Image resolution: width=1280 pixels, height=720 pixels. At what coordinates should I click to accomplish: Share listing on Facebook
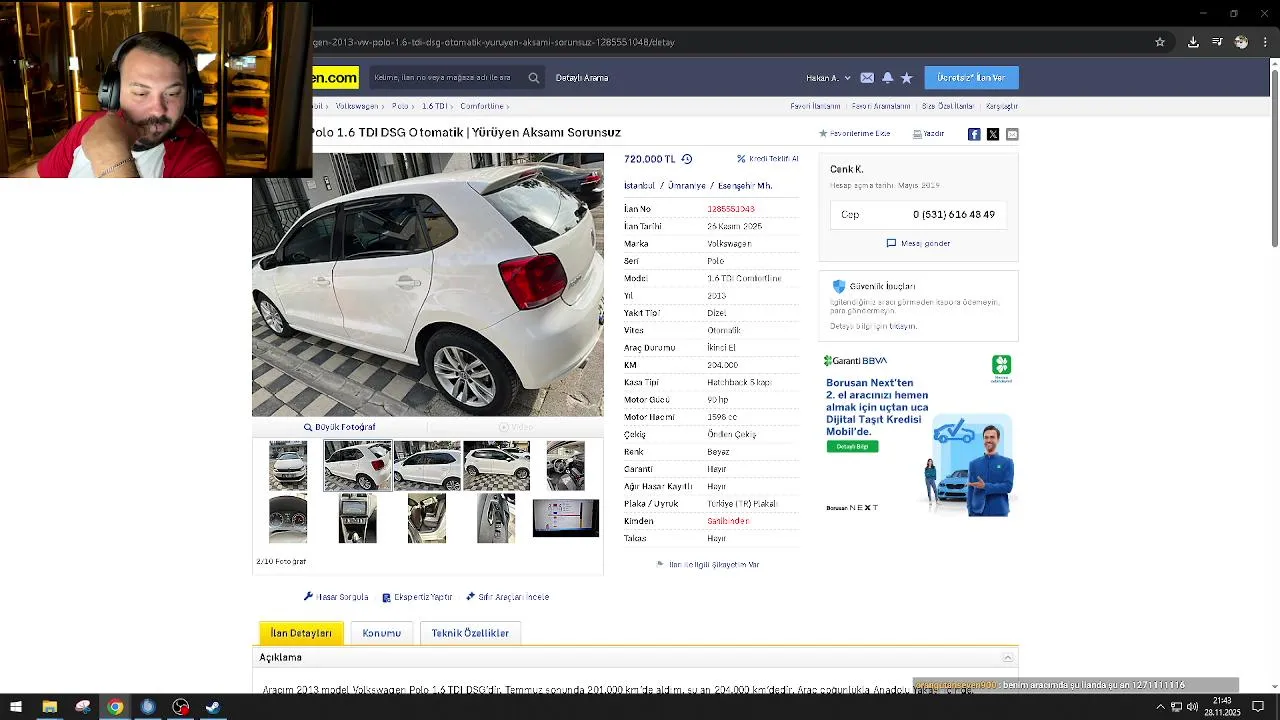click(x=974, y=134)
